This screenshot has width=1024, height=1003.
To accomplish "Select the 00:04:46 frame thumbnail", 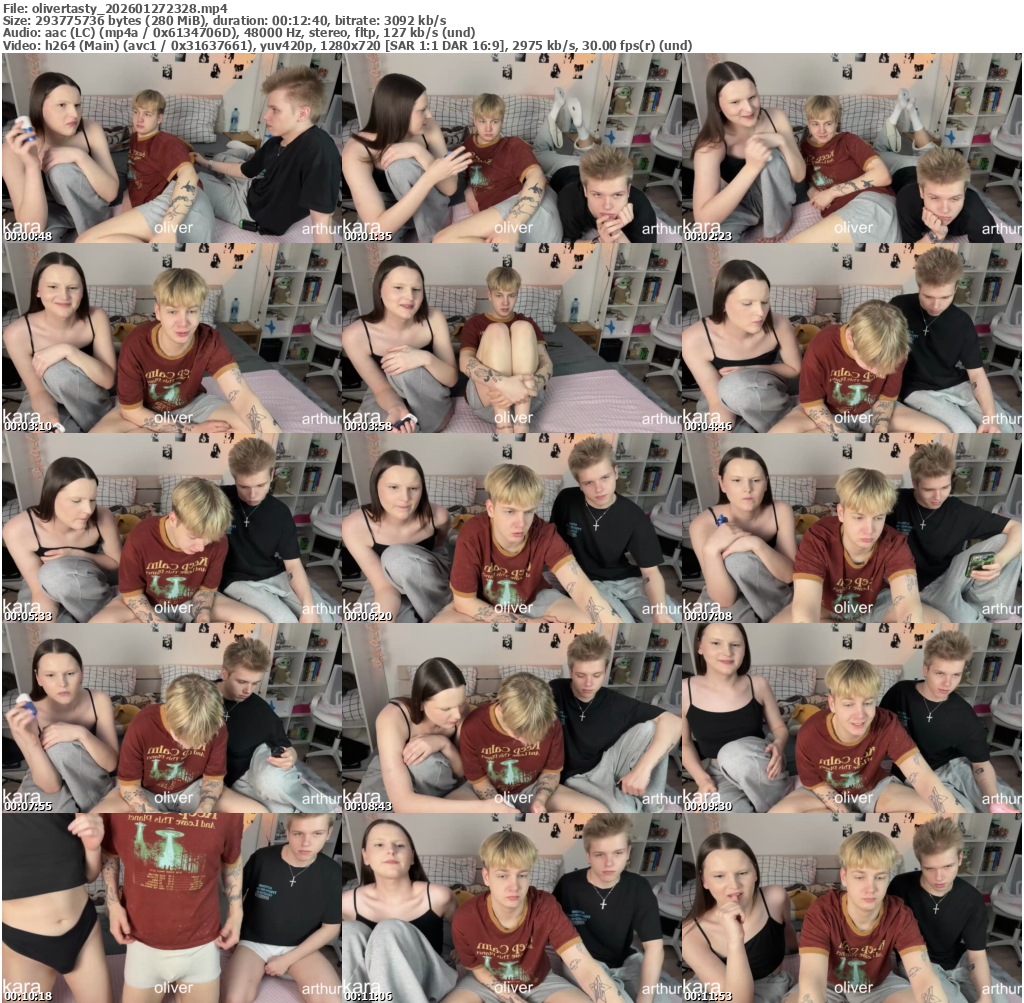I will click(852, 338).
